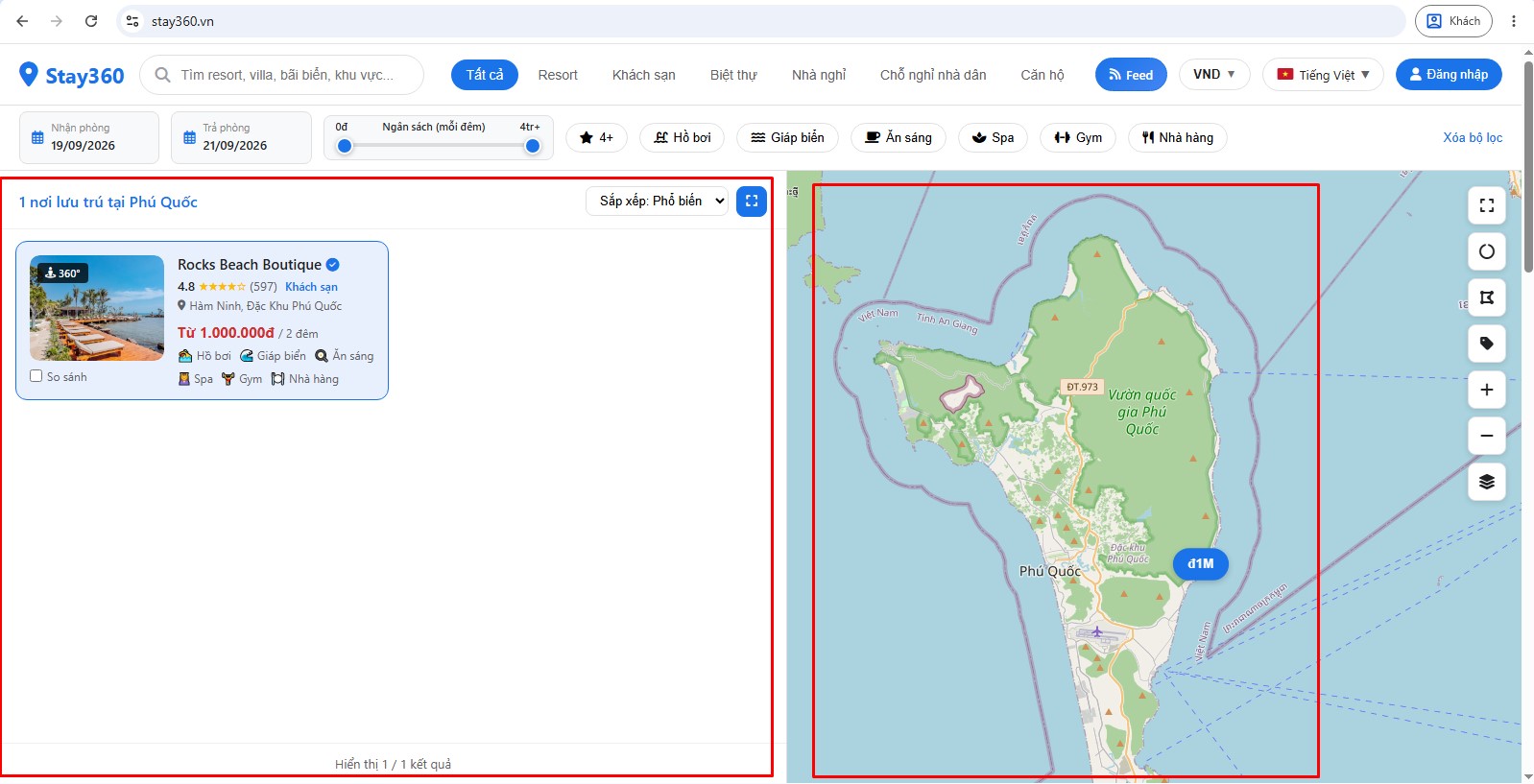
Task: Click the Đăng nhập login button
Action: (1449, 75)
